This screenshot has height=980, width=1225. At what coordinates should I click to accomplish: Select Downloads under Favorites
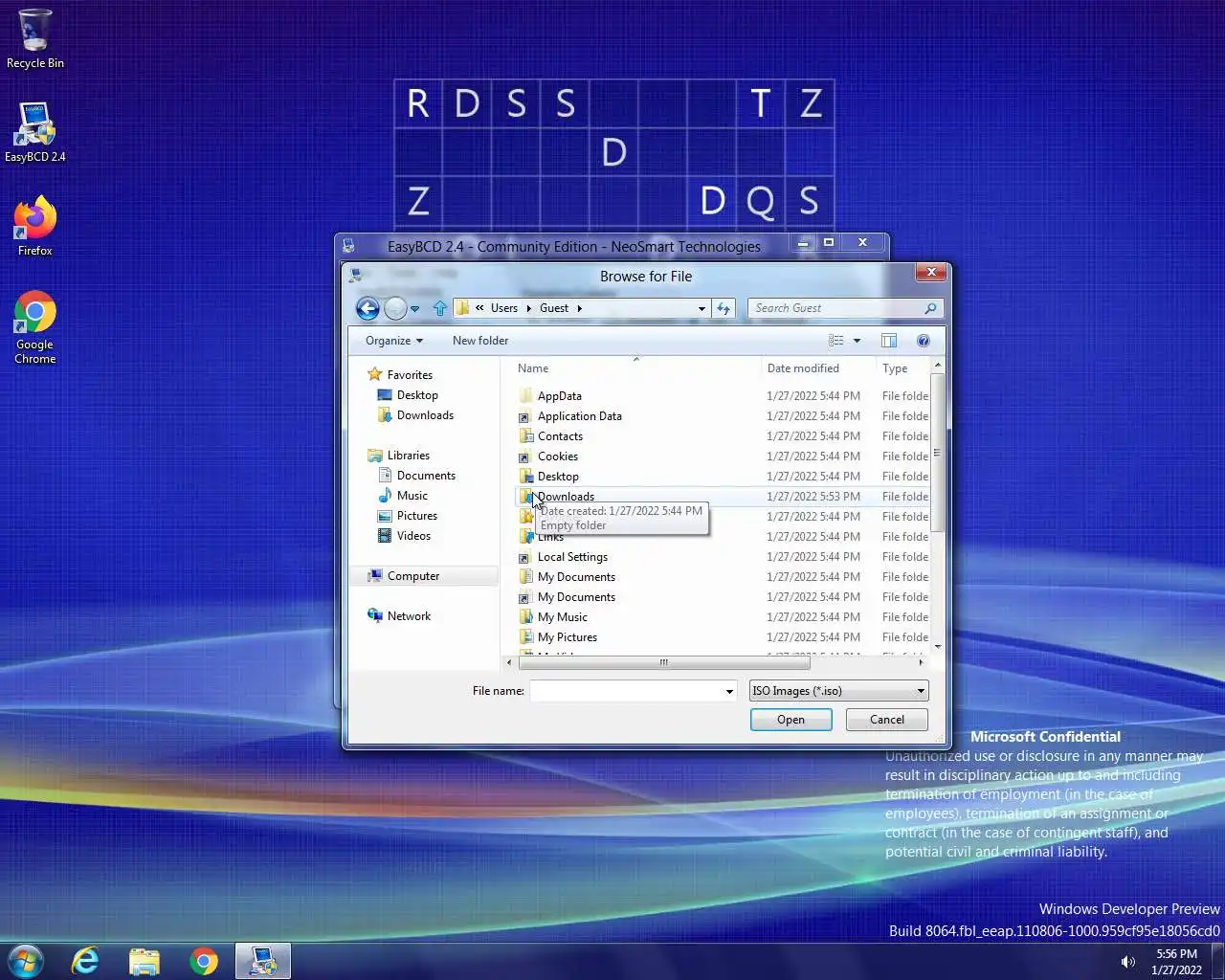tap(416, 415)
